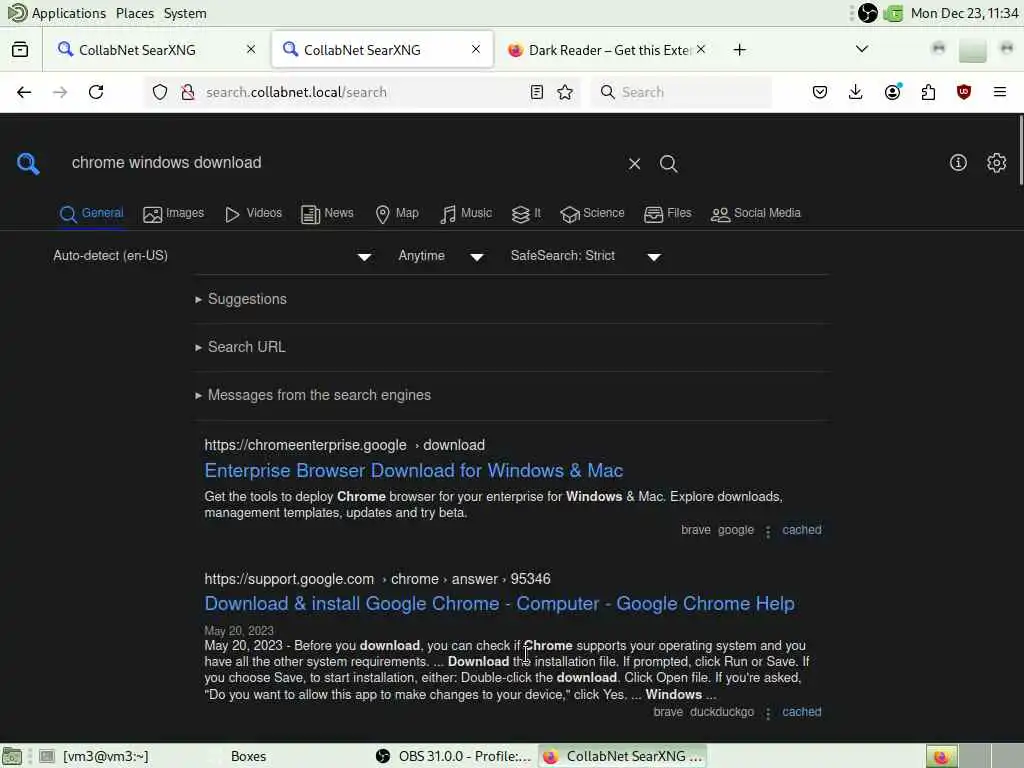Expand the Suggestions section
Screen dimensions: 1024x768
tap(241, 299)
